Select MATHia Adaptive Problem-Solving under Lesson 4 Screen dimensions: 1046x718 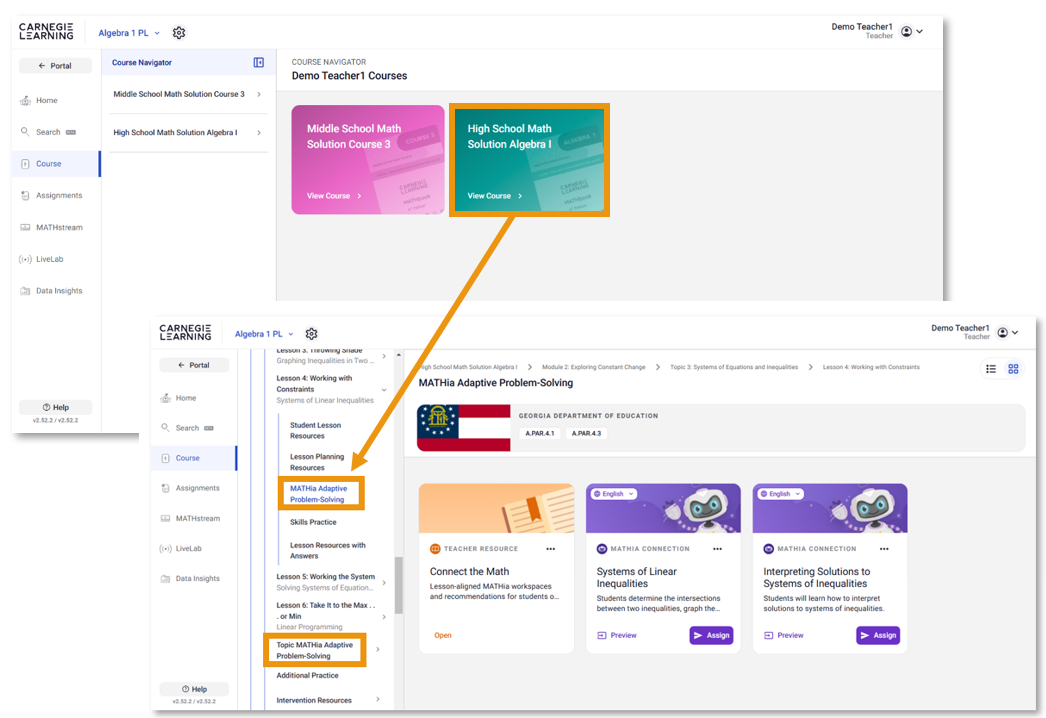point(319,494)
